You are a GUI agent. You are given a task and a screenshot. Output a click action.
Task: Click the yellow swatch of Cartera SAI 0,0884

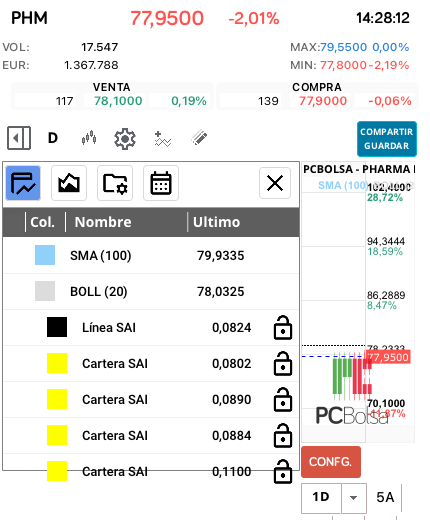click(57, 435)
